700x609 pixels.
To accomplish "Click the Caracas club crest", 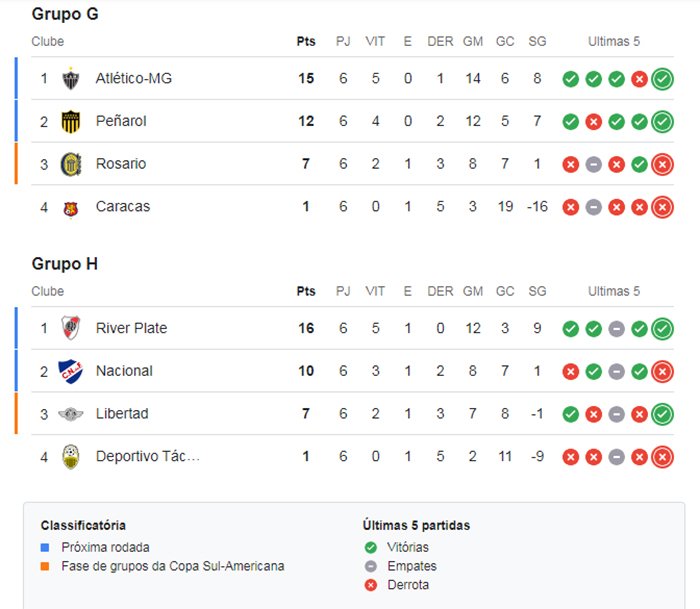I will click(71, 209).
